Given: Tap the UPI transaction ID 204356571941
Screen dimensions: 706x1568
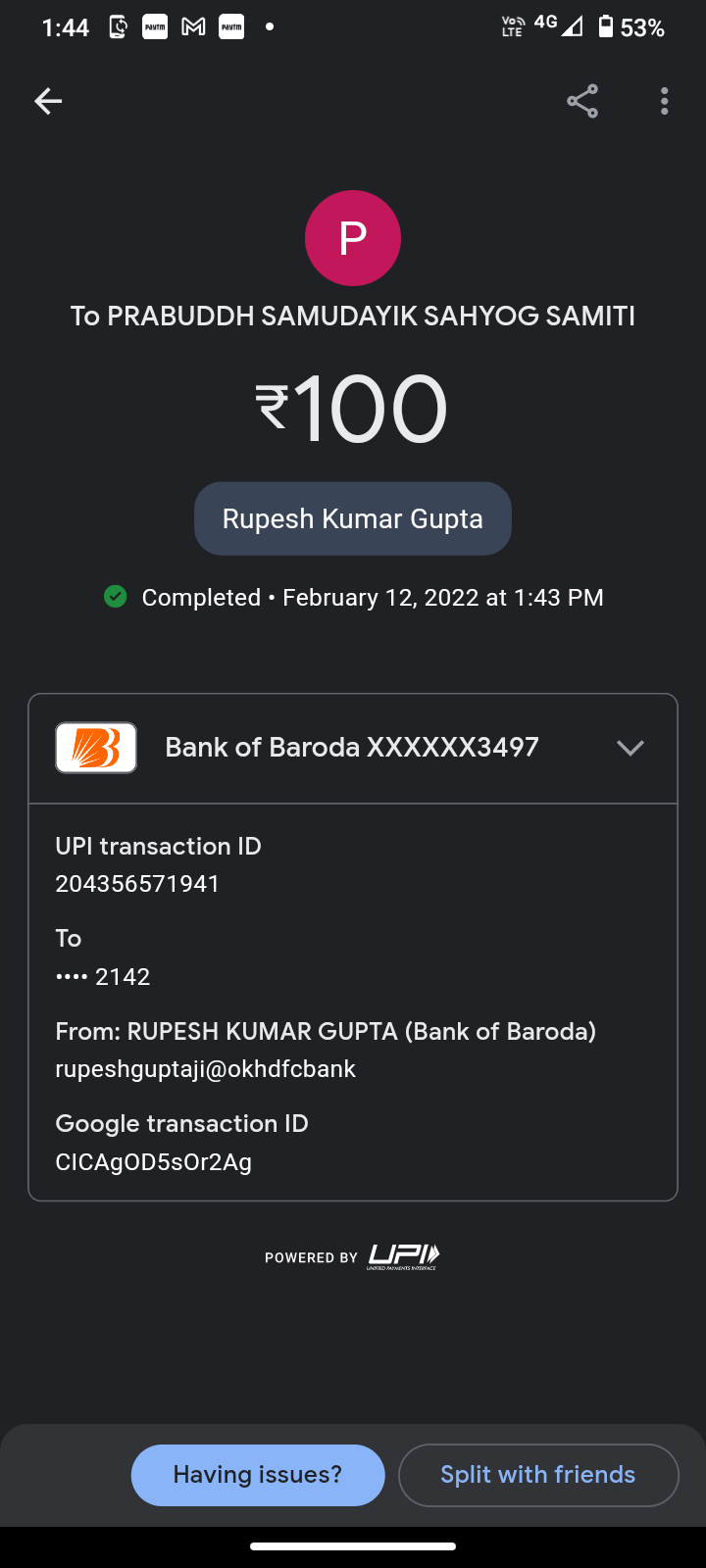Looking at the screenshot, I should [137, 884].
